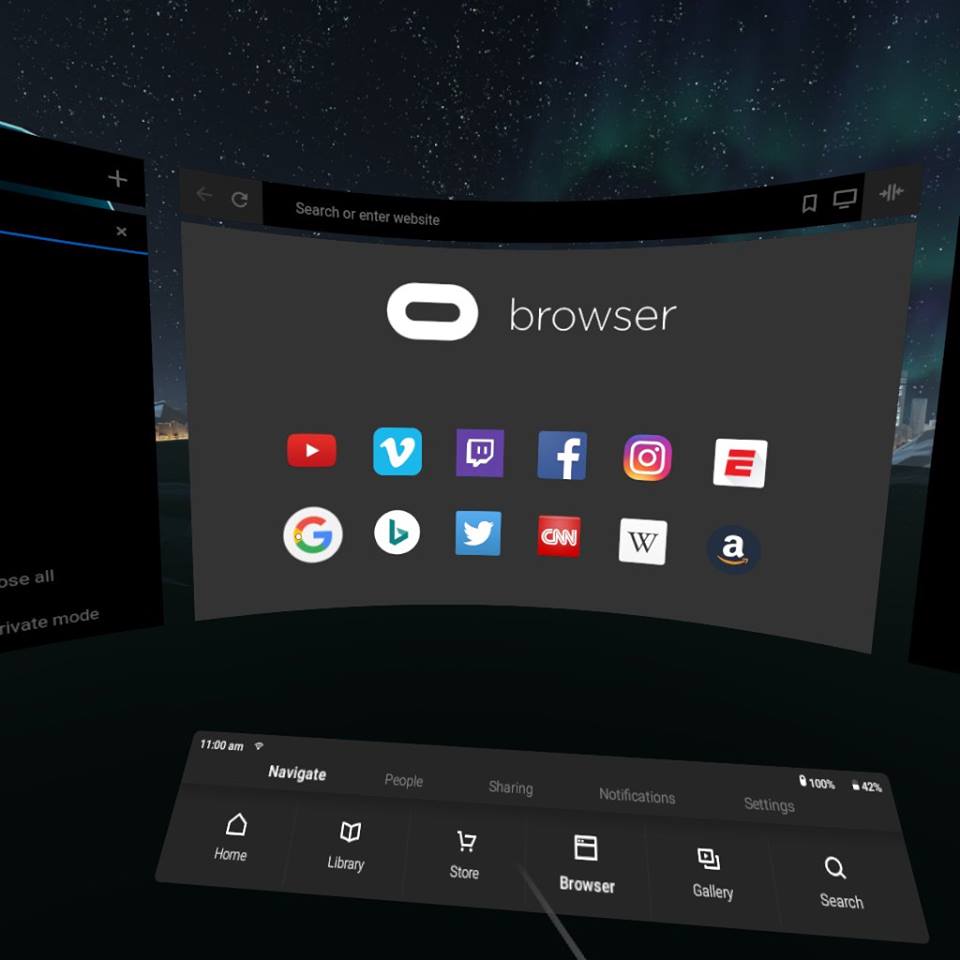Click the resize window icon beside address bar
This screenshot has width=960, height=960.
[x=891, y=193]
